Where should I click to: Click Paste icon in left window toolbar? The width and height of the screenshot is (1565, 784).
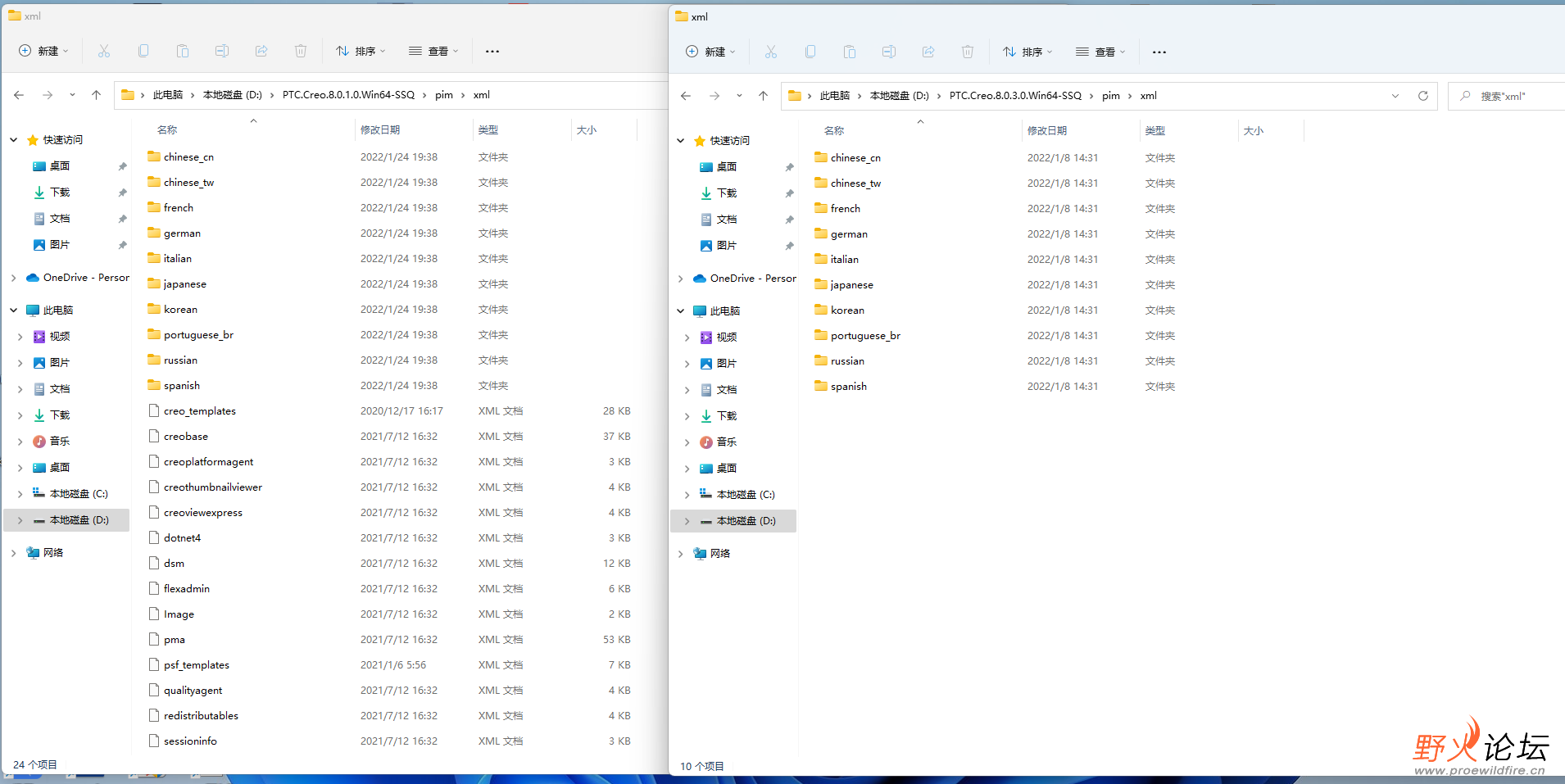[x=183, y=51]
